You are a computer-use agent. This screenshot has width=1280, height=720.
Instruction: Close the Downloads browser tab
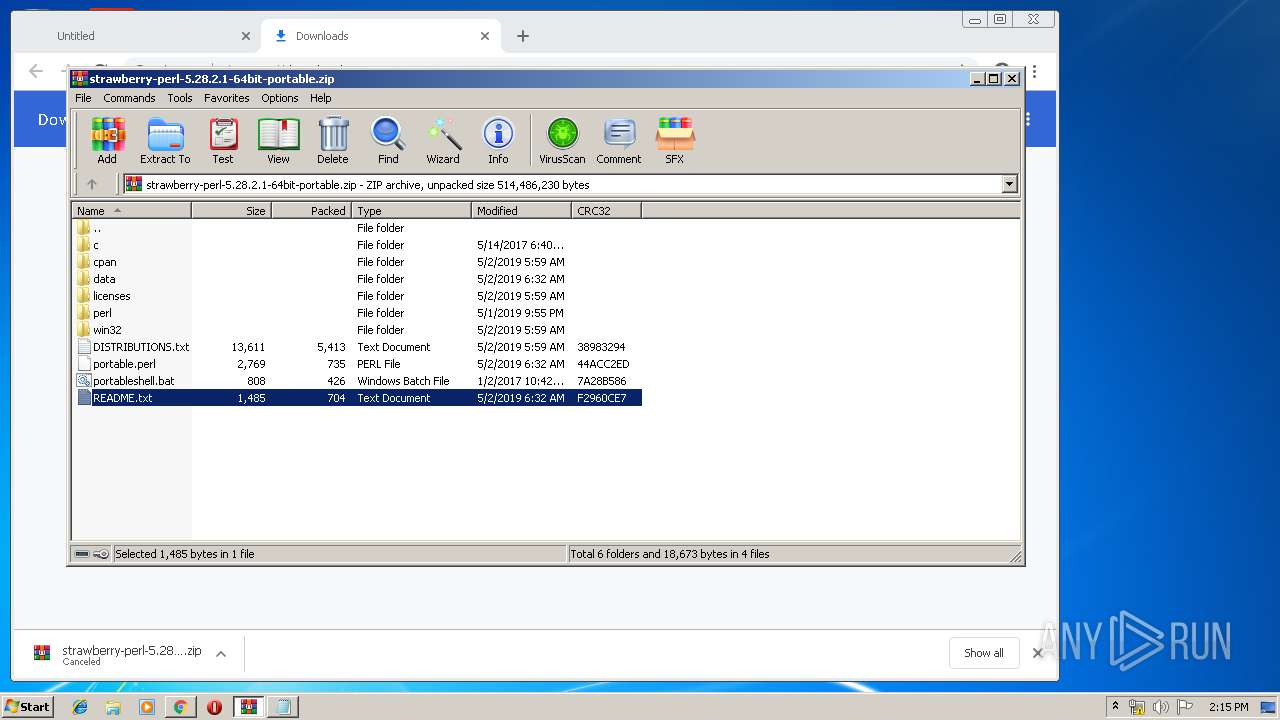(485, 36)
